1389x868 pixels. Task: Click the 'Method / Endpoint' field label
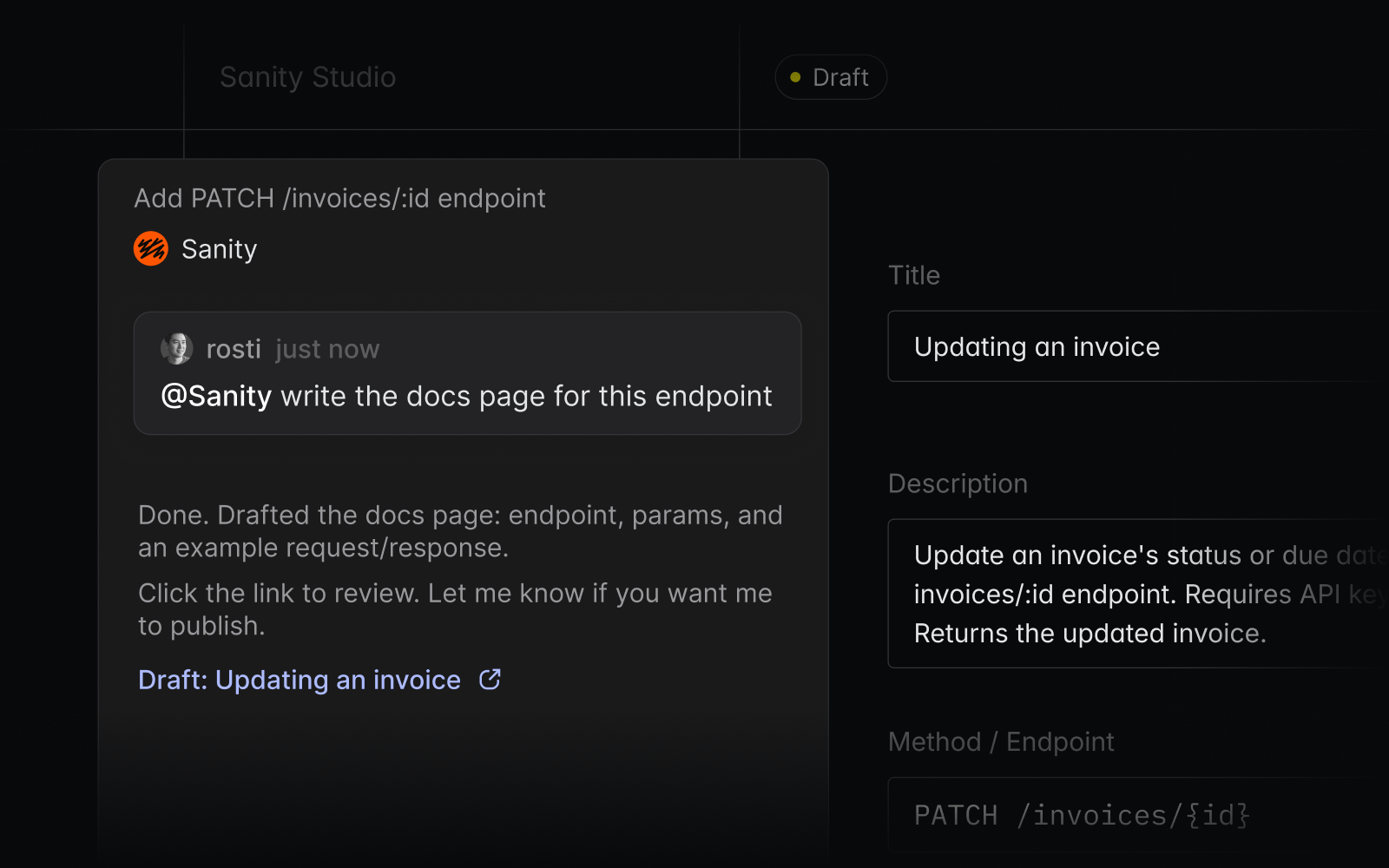coord(1001,742)
